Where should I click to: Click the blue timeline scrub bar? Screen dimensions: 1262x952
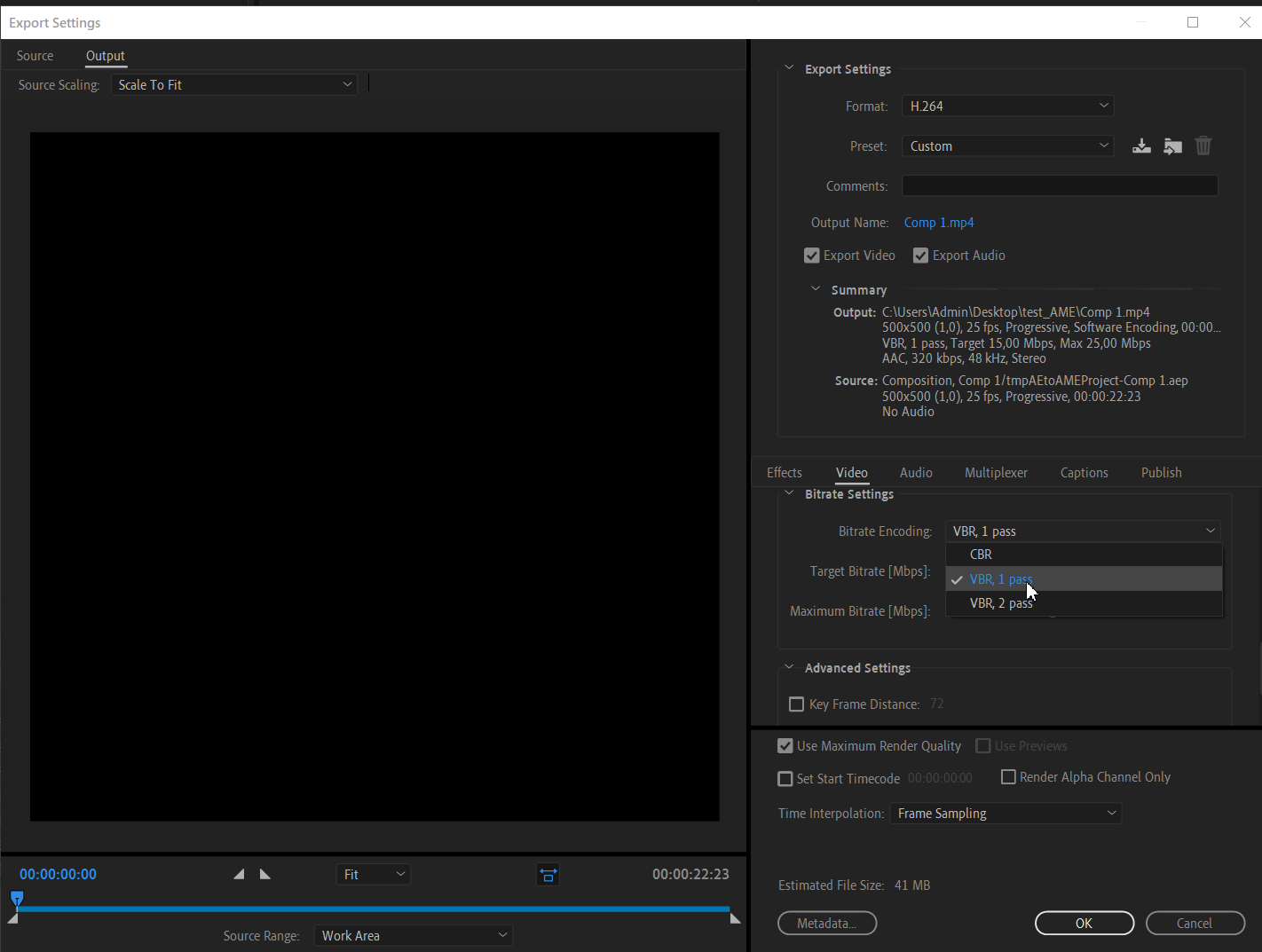374,909
